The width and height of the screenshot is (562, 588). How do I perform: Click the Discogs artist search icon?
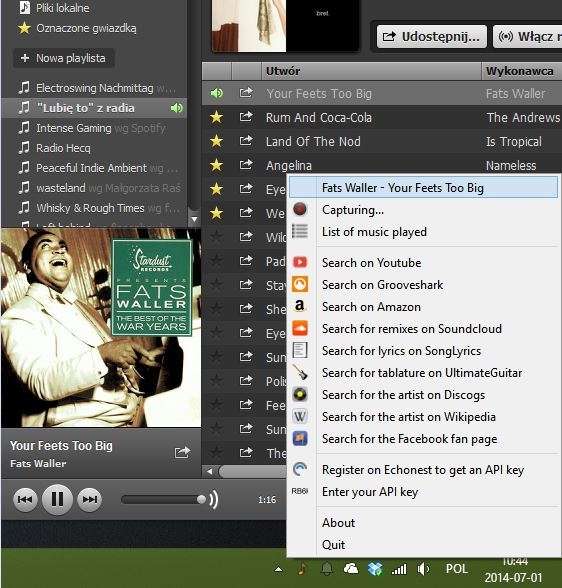pyautogui.click(x=300, y=394)
